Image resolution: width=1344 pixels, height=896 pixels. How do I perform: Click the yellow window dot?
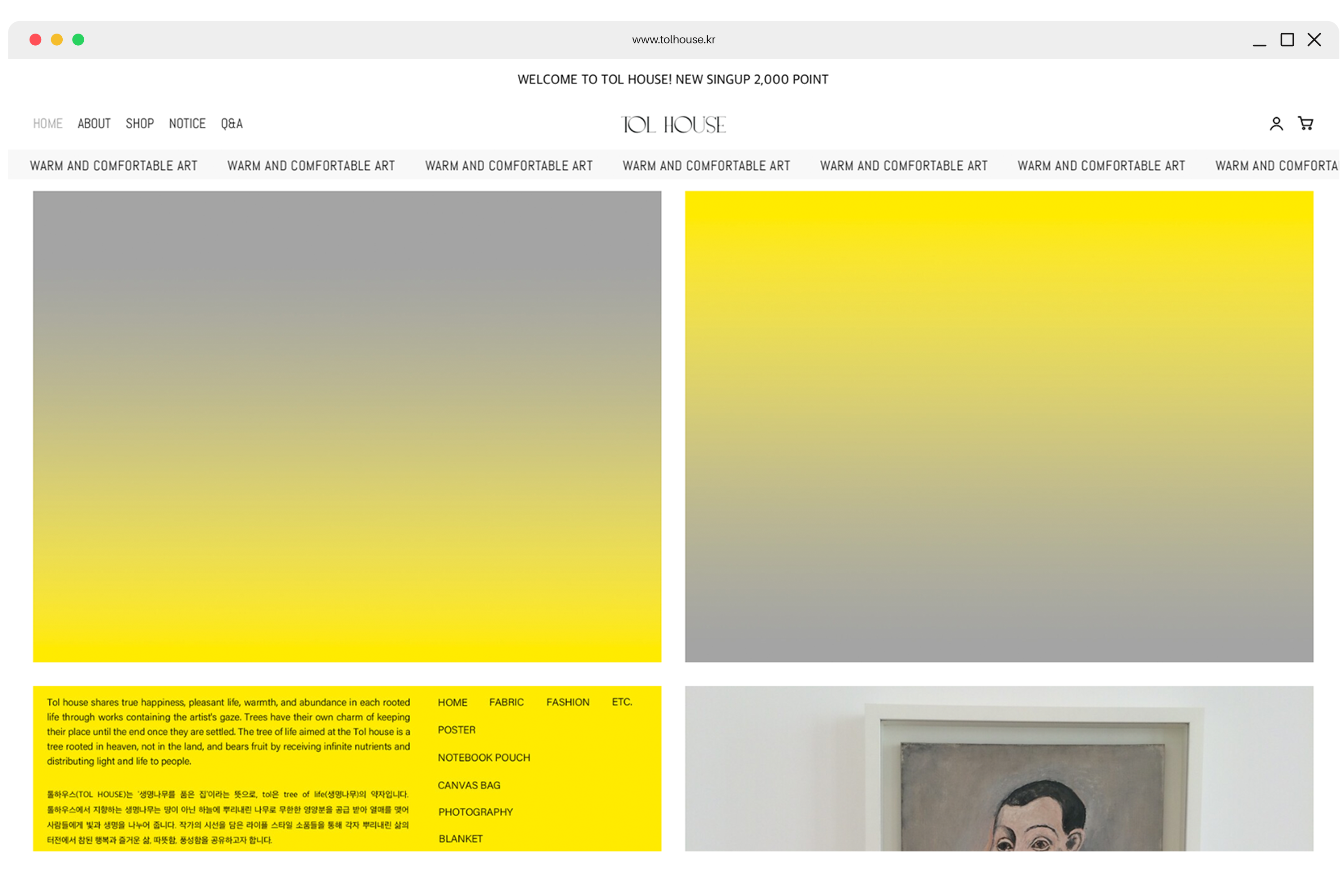[x=56, y=39]
